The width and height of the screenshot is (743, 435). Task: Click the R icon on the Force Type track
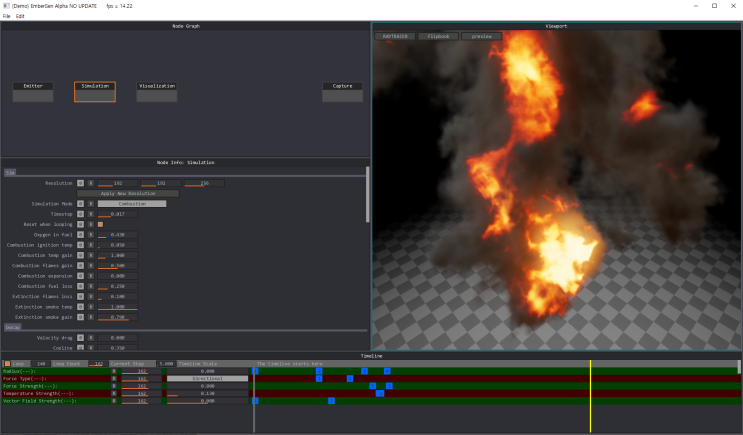click(114, 379)
